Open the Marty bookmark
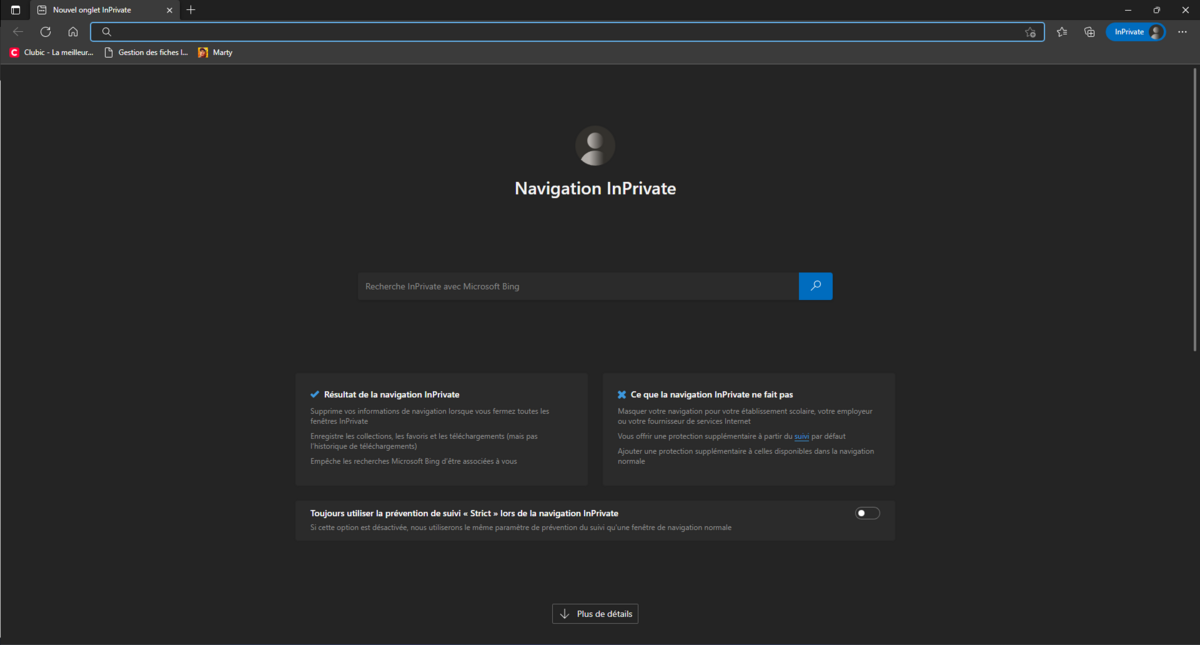The image size is (1200, 645). (x=215, y=52)
